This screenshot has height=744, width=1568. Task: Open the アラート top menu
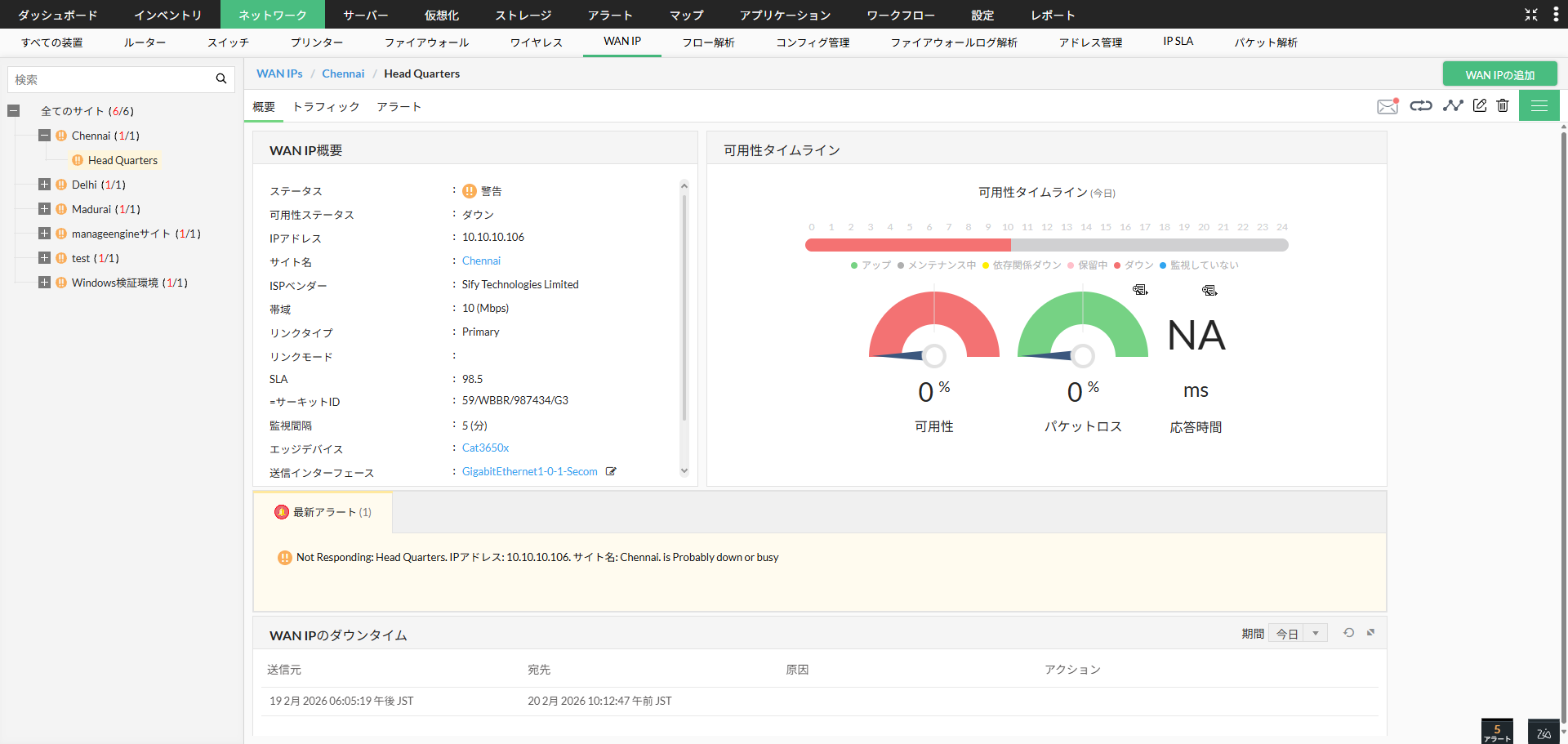click(x=610, y=15)
